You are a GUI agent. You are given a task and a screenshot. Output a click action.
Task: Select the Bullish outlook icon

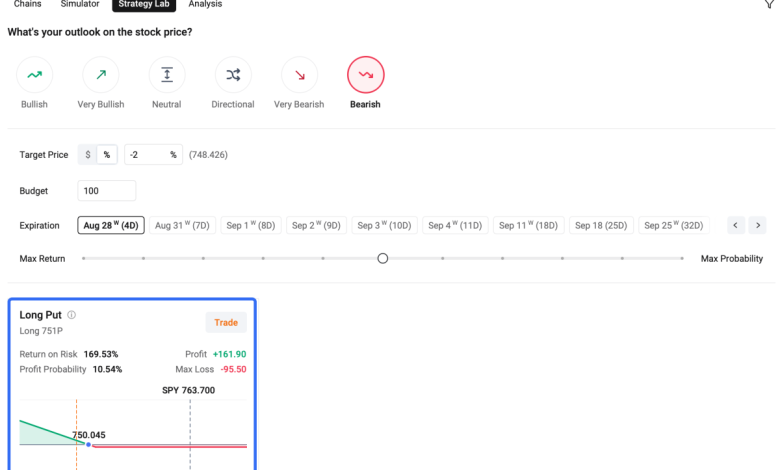(34, 75)
